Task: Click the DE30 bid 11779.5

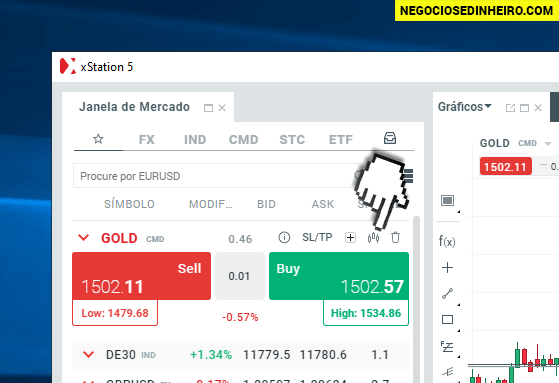Action: coord(267,355)
